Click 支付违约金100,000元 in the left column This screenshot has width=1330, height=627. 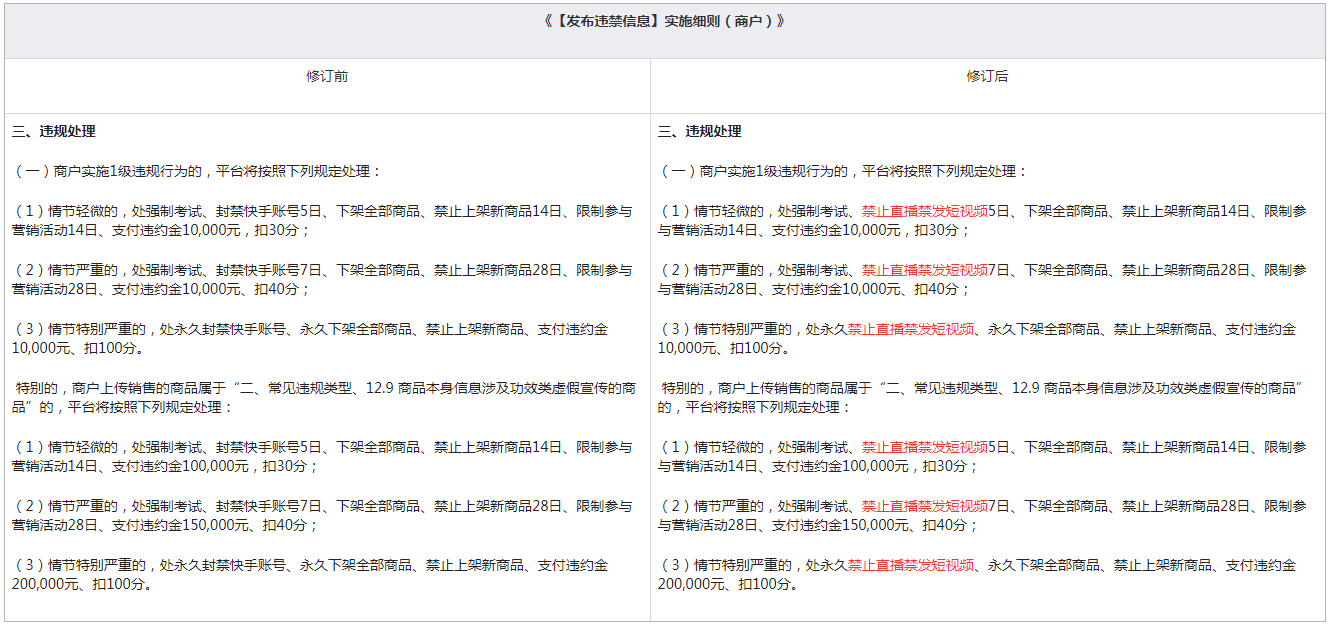176,467
